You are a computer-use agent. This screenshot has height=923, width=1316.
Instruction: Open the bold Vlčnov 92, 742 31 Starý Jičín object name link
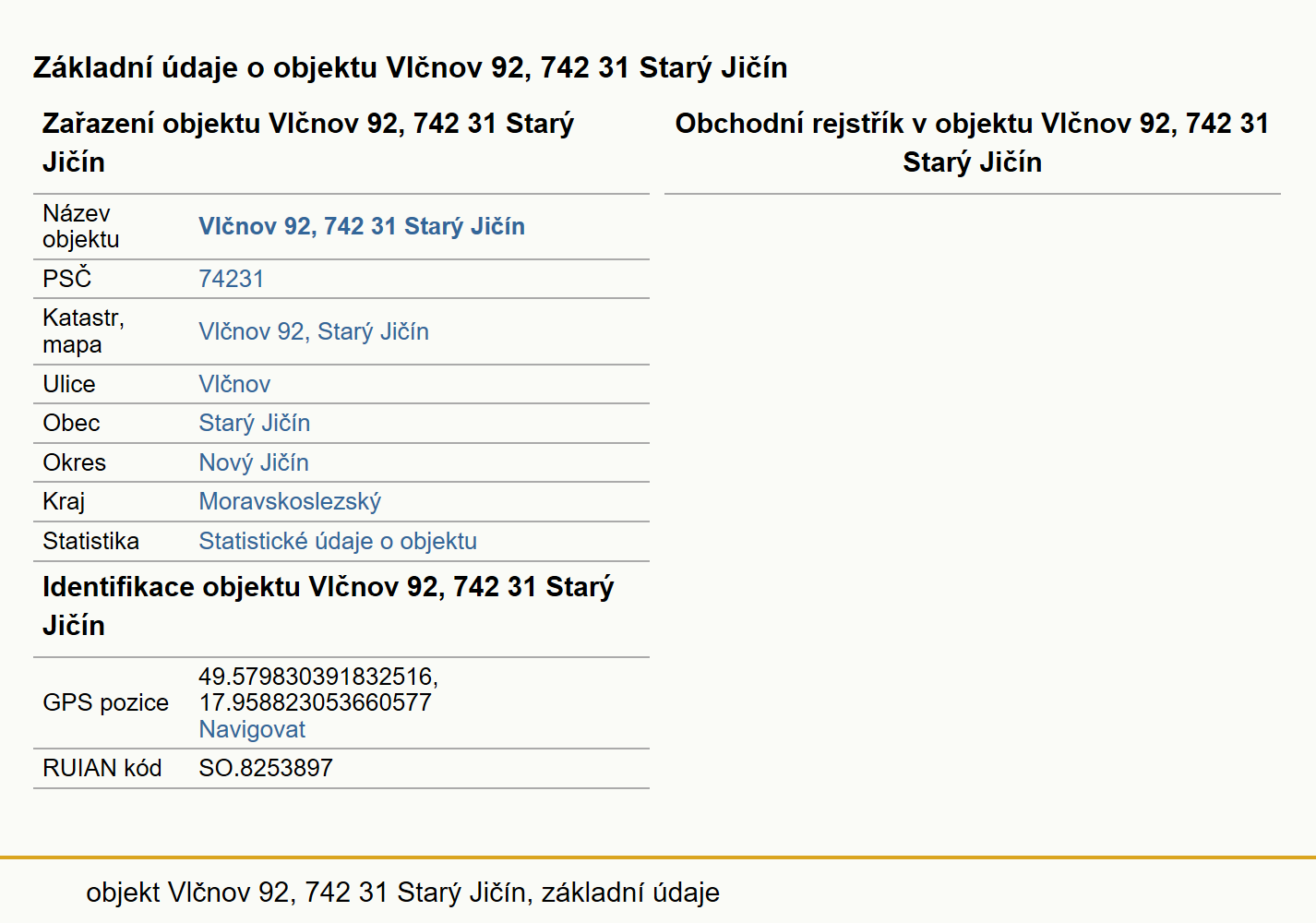(x=362, y=226)
